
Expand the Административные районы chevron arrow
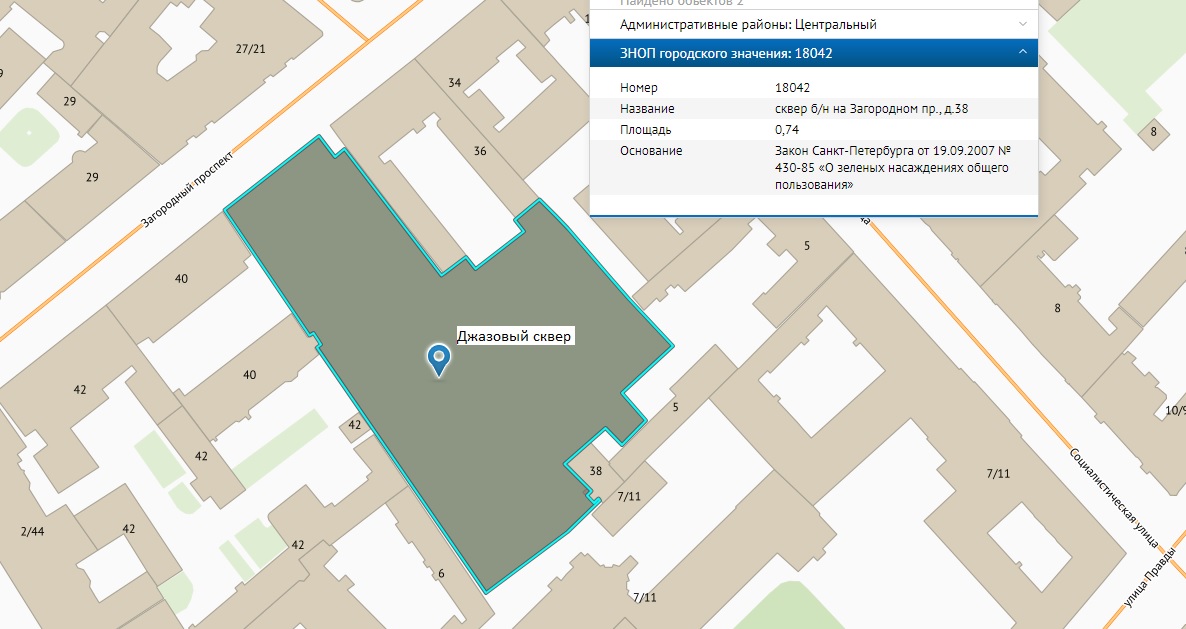pyautogui.click(x=1022, y=24)
